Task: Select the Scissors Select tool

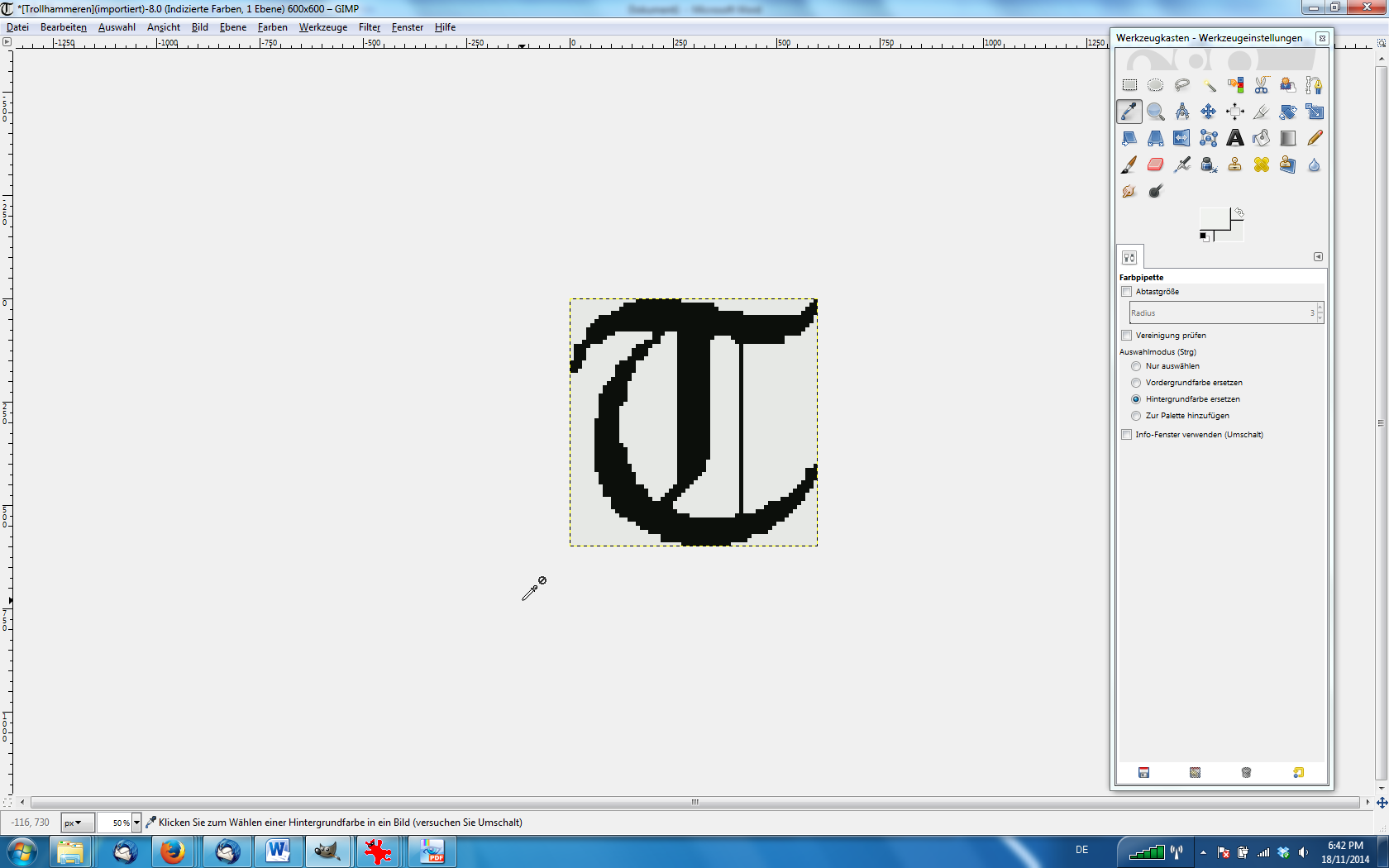Action: (1261, 85)
